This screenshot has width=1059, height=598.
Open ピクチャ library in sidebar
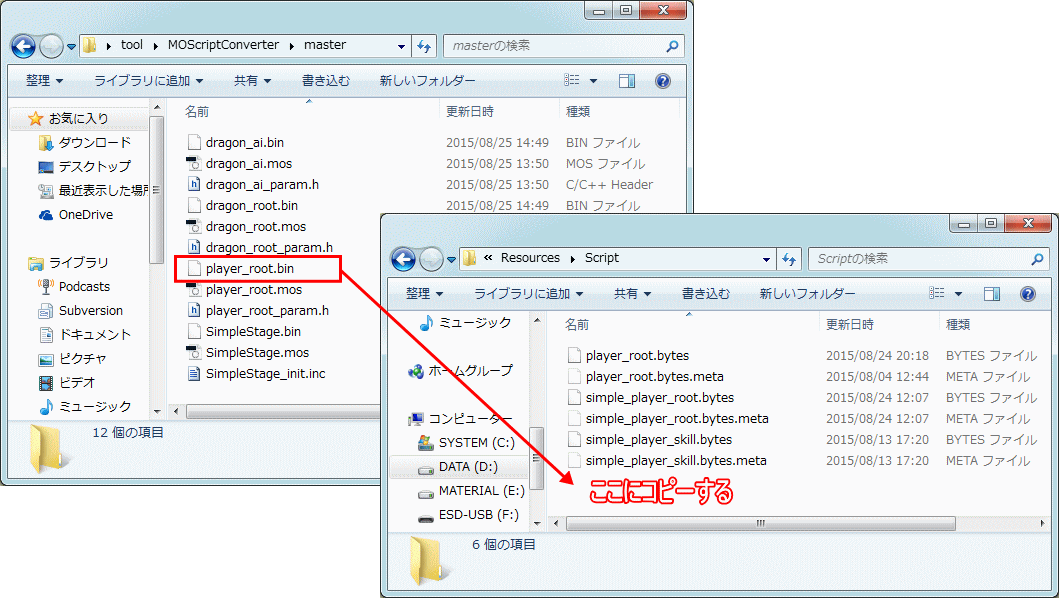tap(73, 359)
